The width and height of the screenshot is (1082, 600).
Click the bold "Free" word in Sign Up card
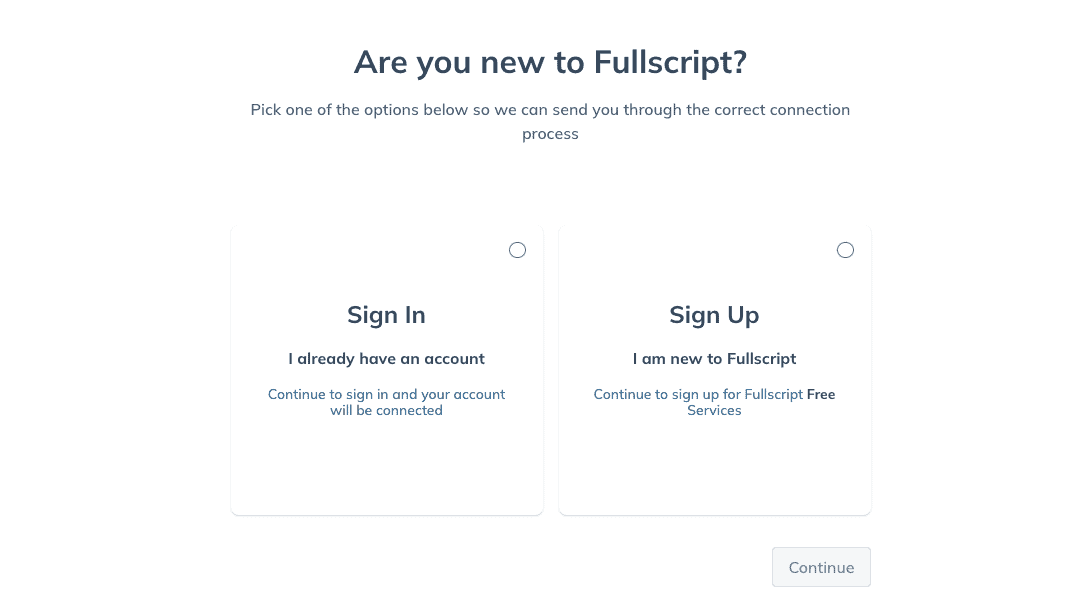(x=821, y=394)
